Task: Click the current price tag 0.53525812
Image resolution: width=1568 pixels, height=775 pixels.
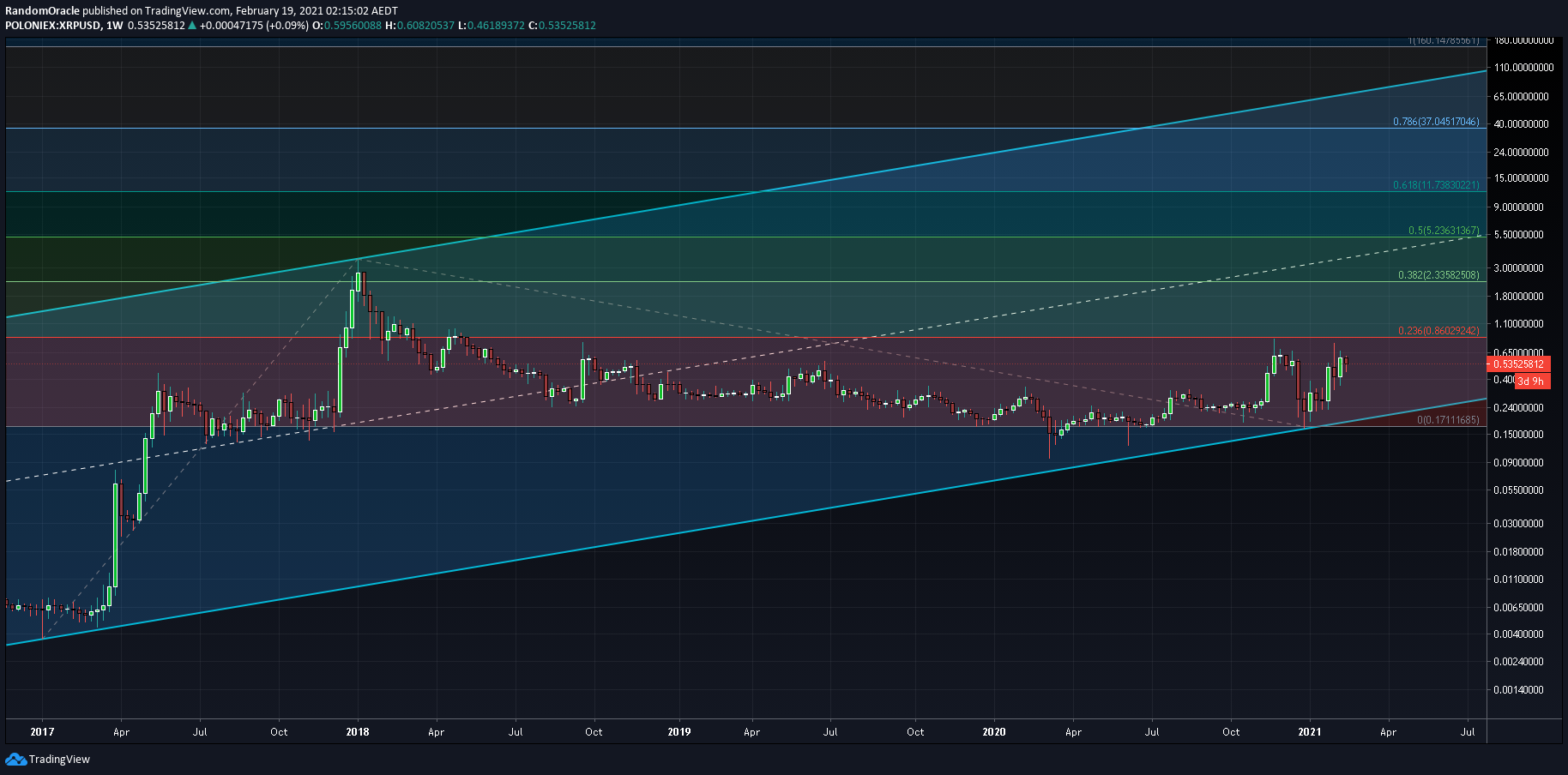Action: 1518,364
